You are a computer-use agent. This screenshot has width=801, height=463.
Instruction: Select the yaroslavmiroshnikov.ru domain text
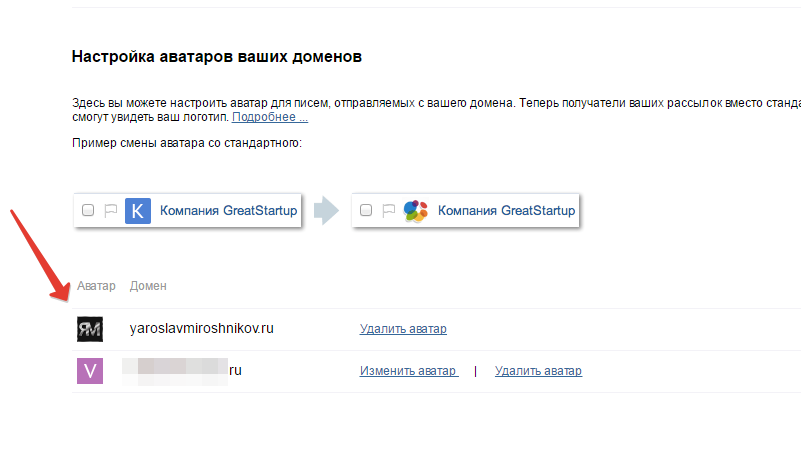pyautogui.click(x=202, y=328)
